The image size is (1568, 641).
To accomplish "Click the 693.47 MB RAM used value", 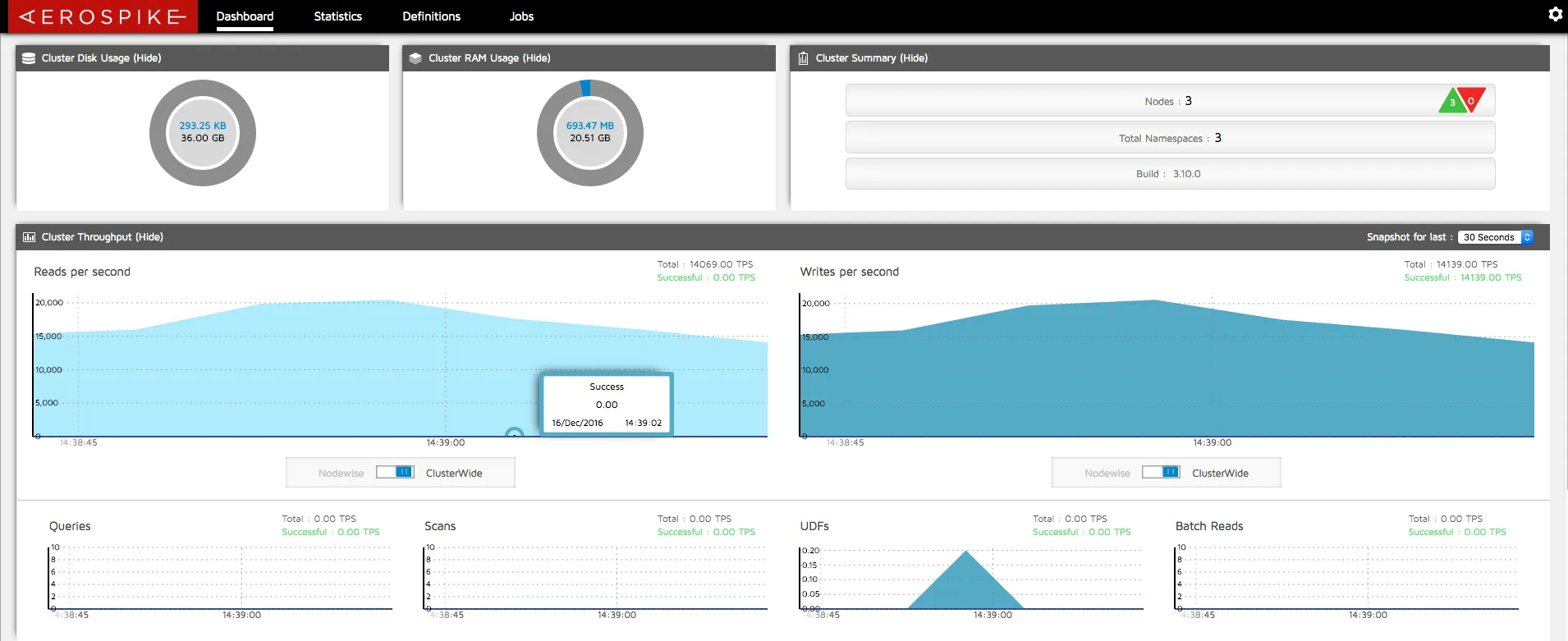I will click(x=590, y=126).
